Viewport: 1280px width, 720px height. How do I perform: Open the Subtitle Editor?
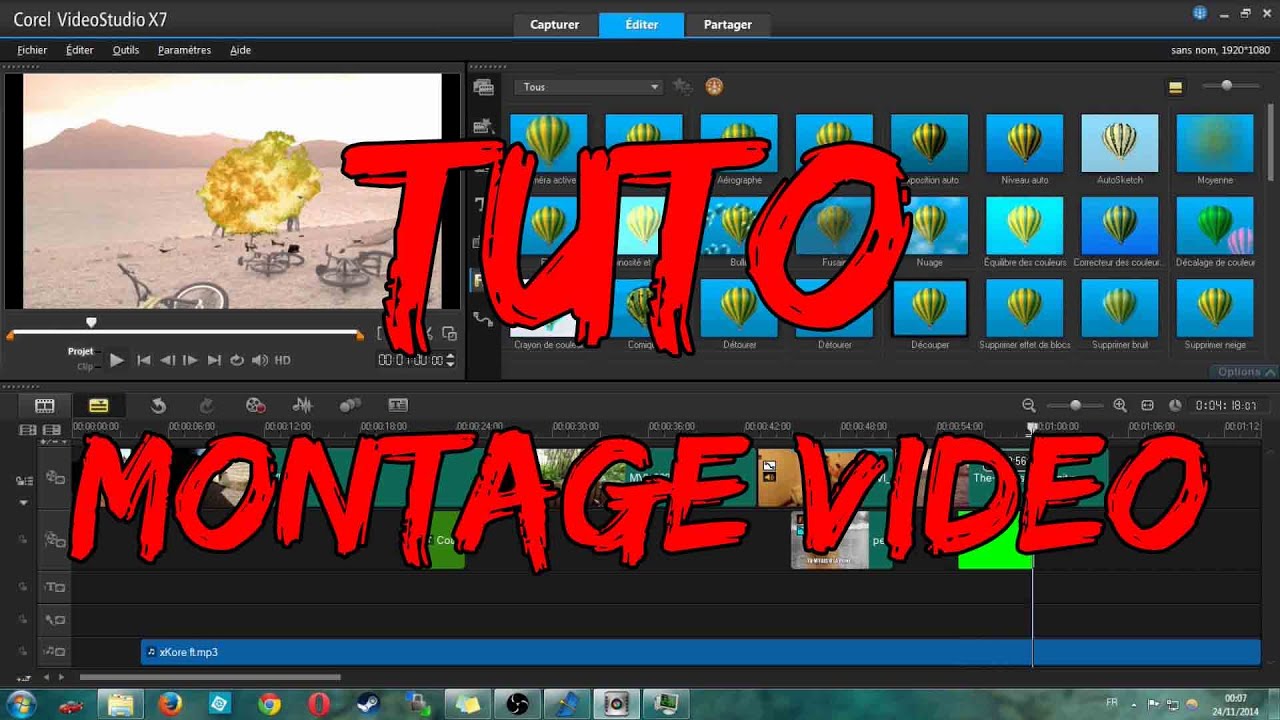click(398, 405)
